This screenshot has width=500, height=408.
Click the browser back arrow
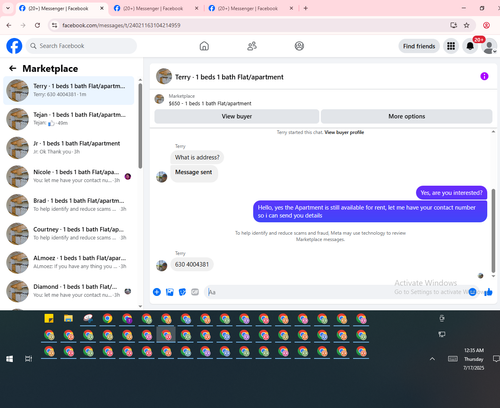9,25
